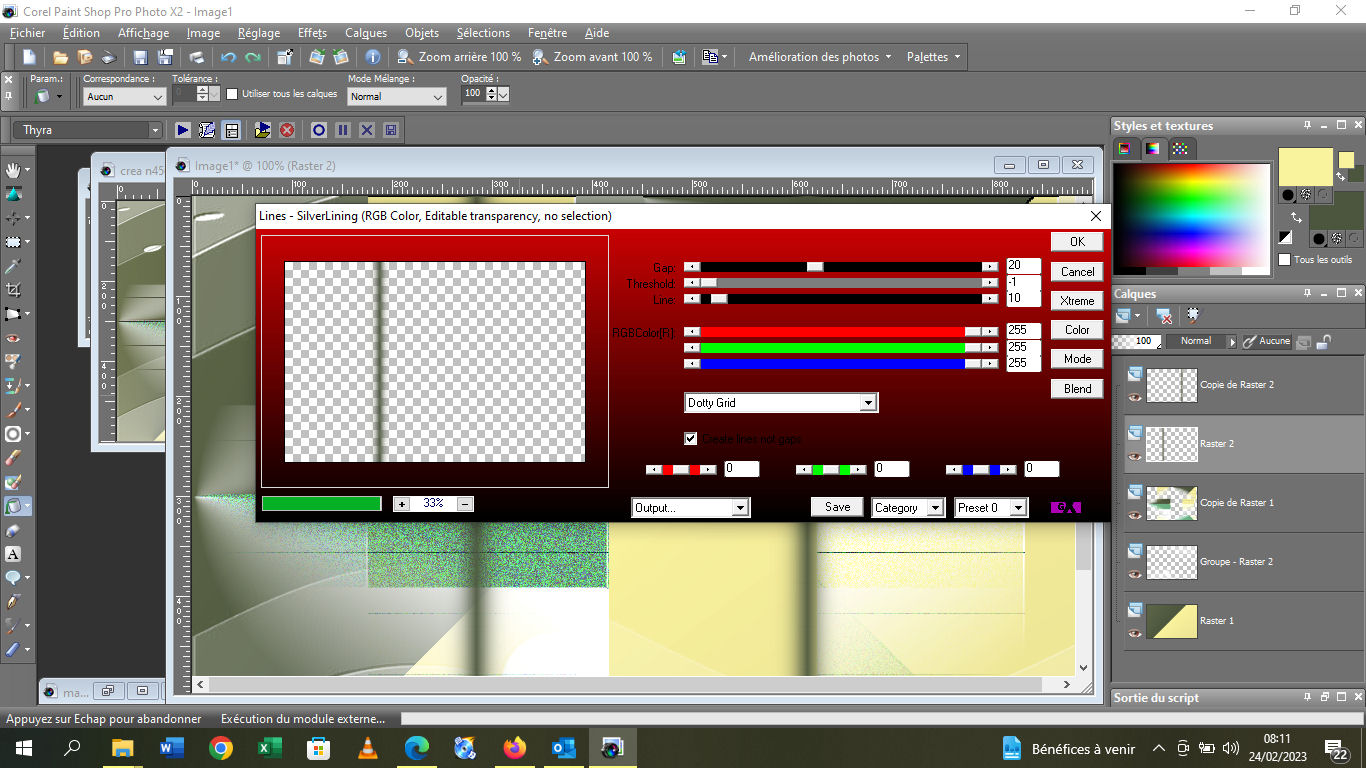The width and height of the screenshot is (1366, 768).
Task: Click the Blend button
Action: (x=1077, y=388)
